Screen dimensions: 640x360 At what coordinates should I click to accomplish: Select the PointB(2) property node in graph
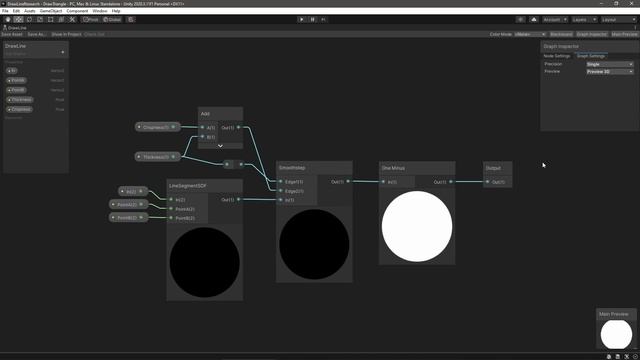click(129, 218)
